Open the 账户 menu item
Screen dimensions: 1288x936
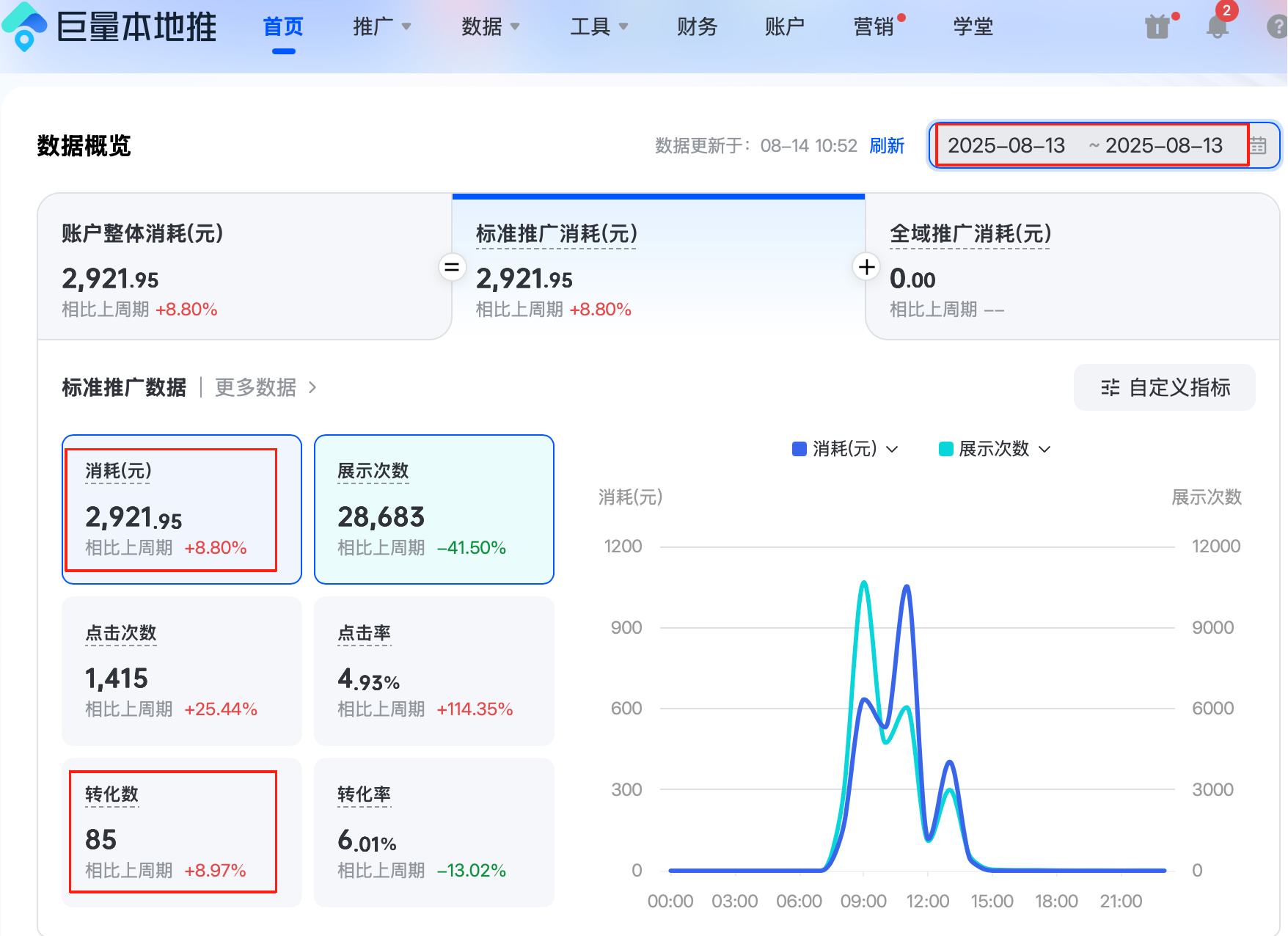coord(784,27)
